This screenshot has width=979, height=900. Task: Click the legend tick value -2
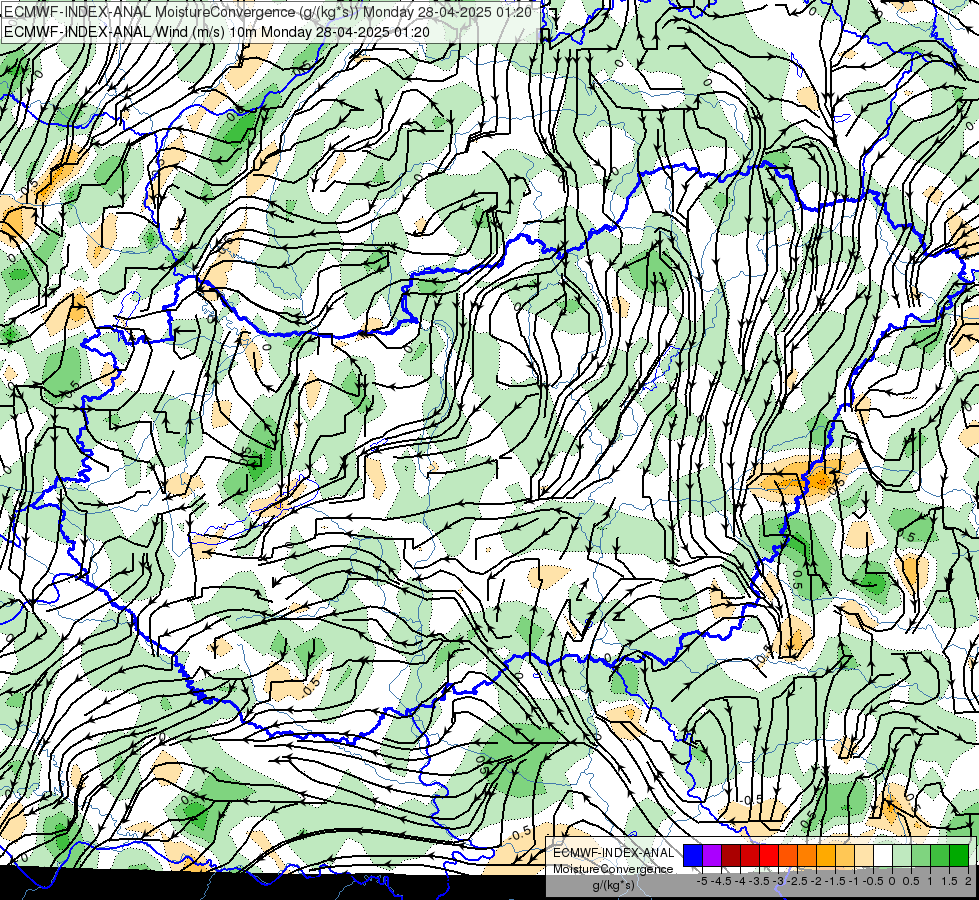click(x=816, y=881)
